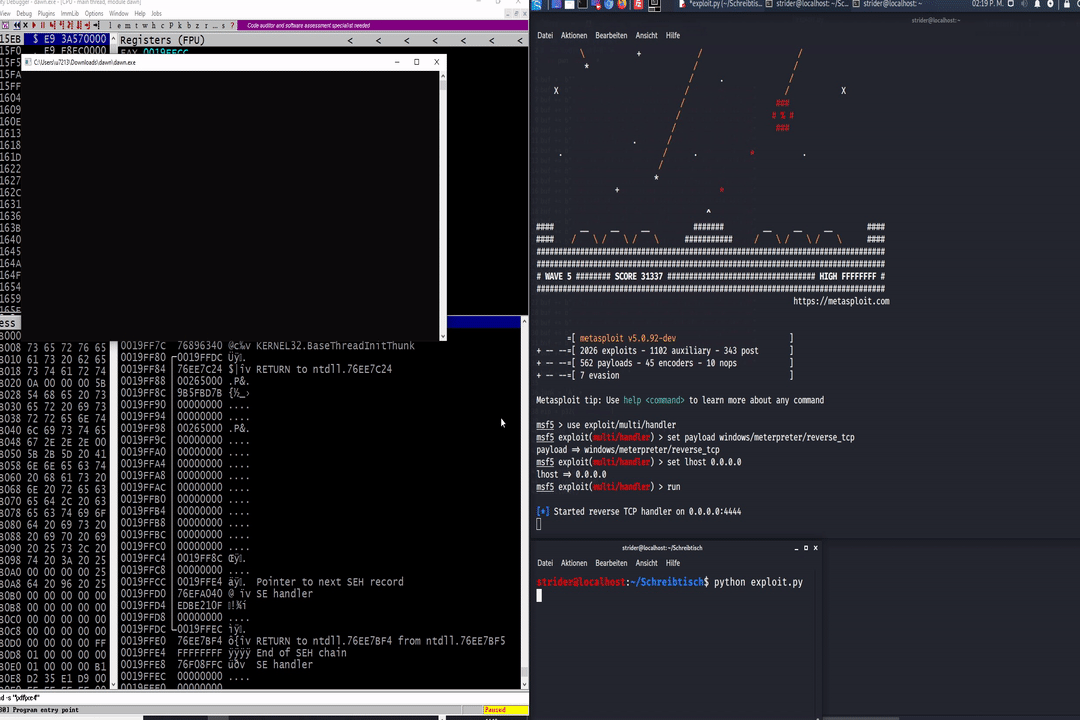Switch to strider@localhost ~/Sc... taskbar window
This screenshot has width=1080, height=720.
tap(807, 4)
